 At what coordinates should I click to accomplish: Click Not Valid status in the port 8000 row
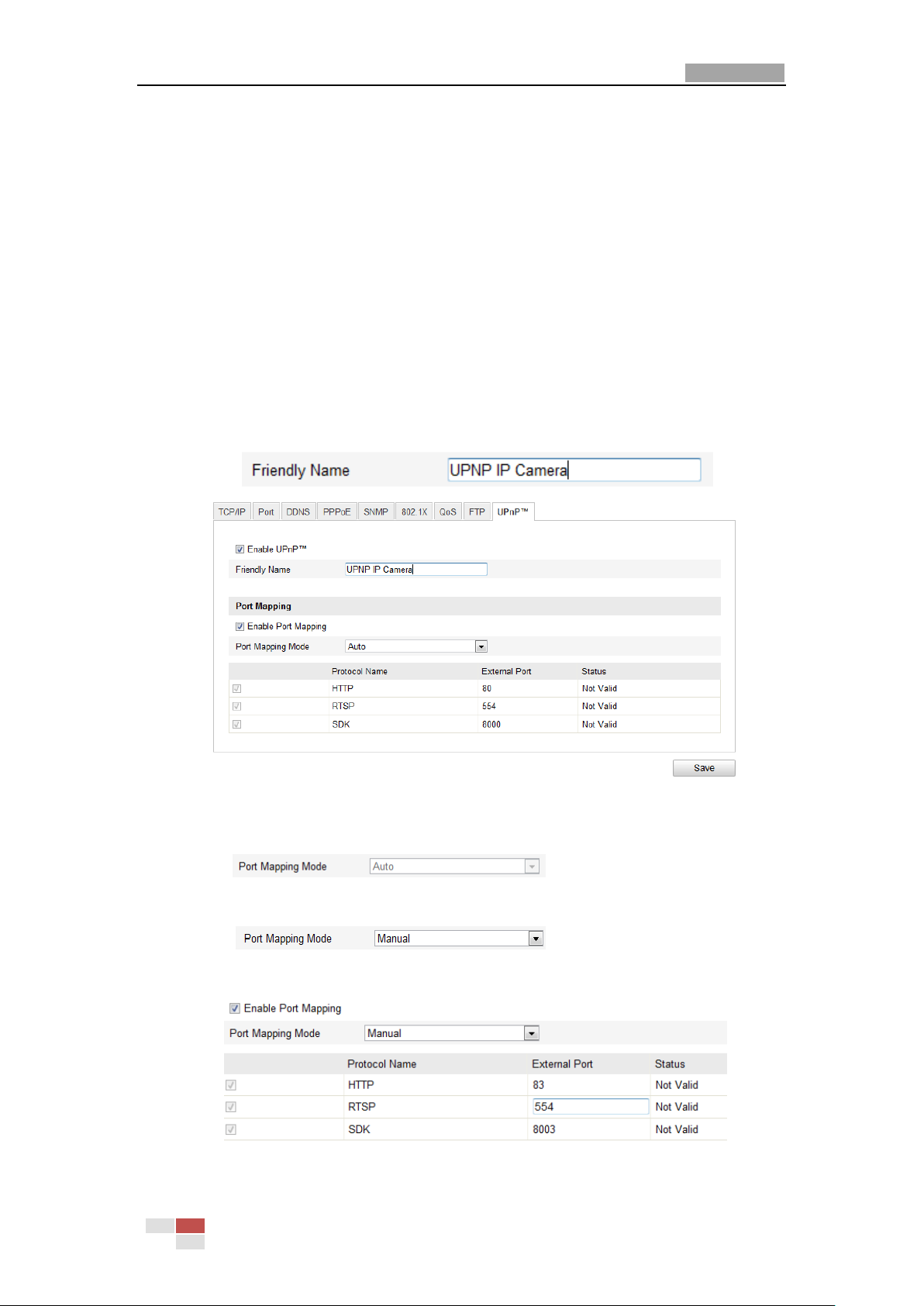pyautogui.click(x=599, y=725)
